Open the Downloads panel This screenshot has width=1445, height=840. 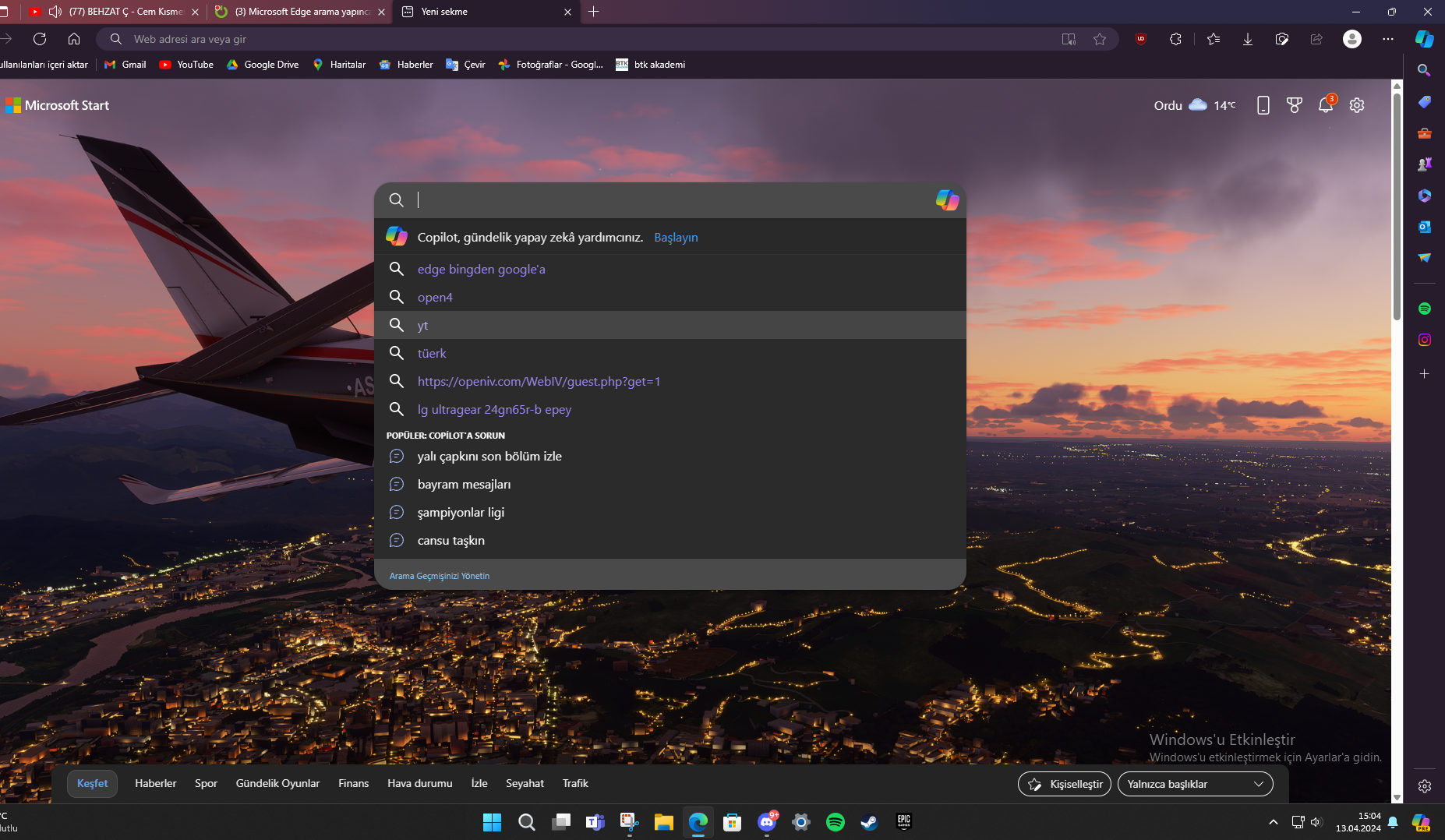tap(1248, 39)
